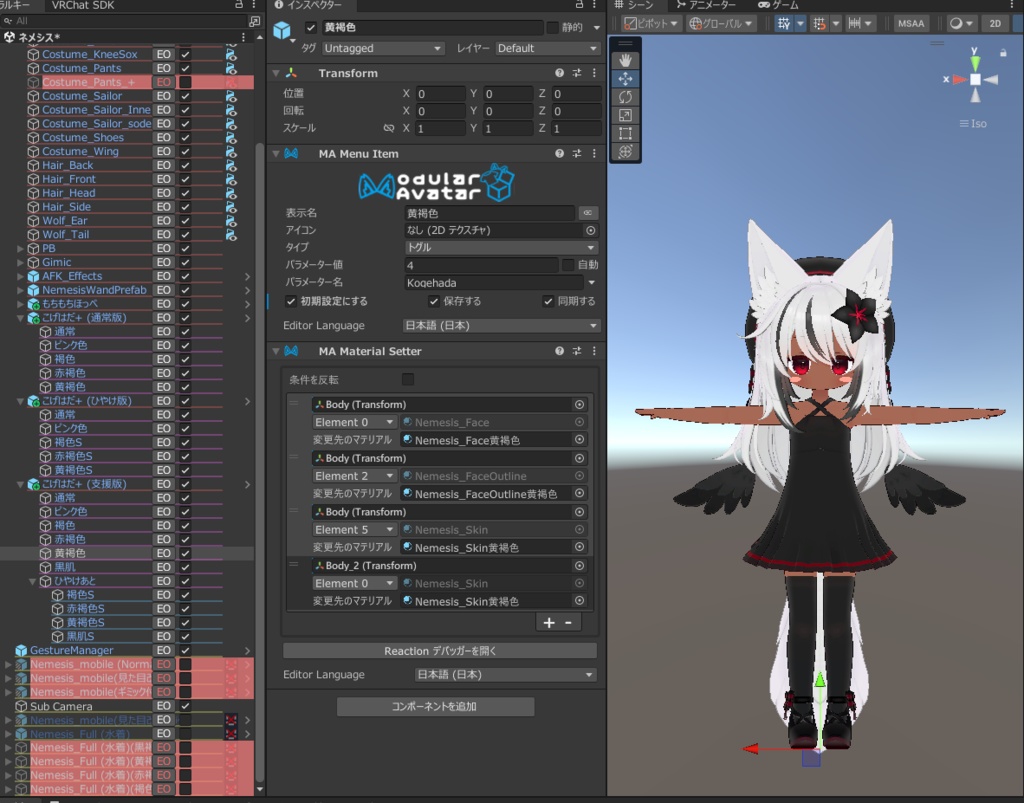1024x803 pixels.
Task: Click the scale constrain proportions link icon
Action: [388, 129]
